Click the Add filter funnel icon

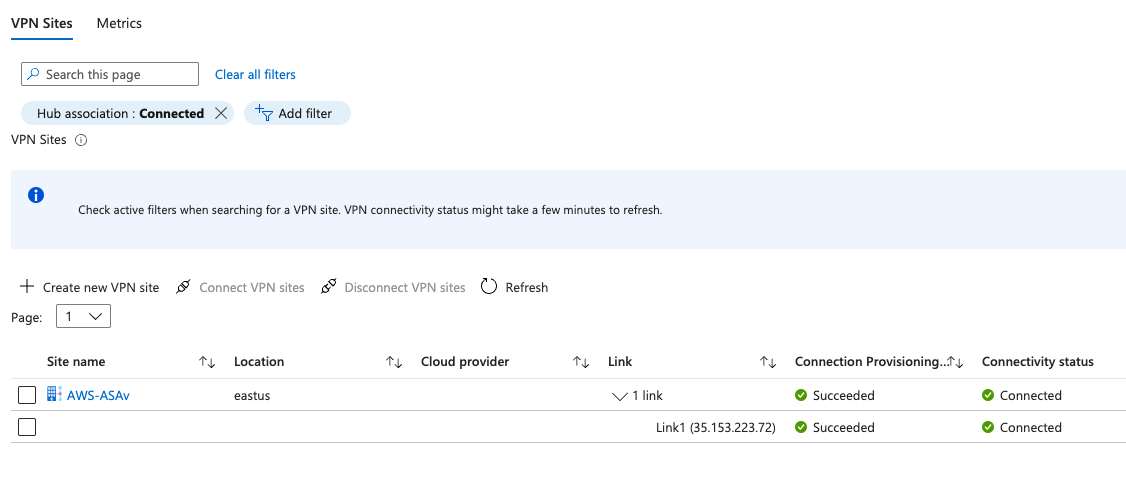pos(264,113)
